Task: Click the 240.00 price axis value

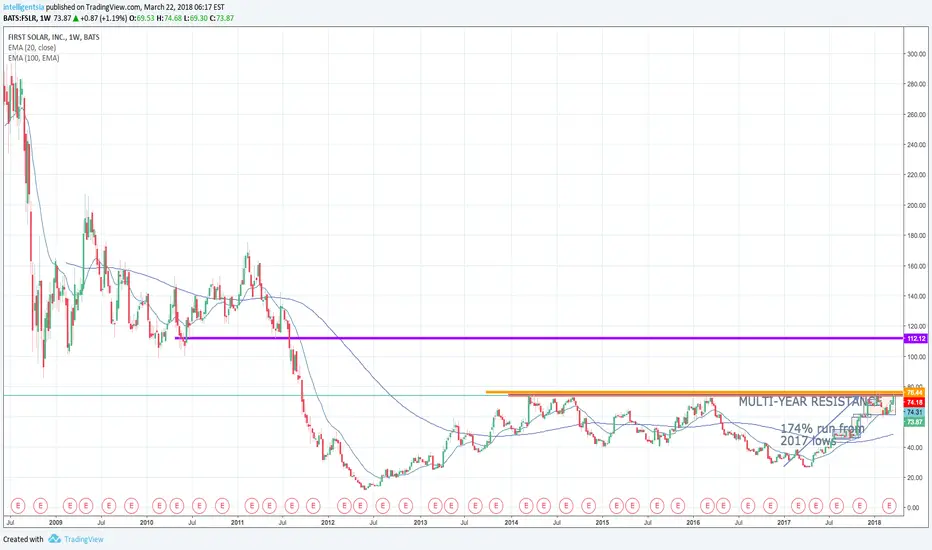Action: [x=916, y=144]
